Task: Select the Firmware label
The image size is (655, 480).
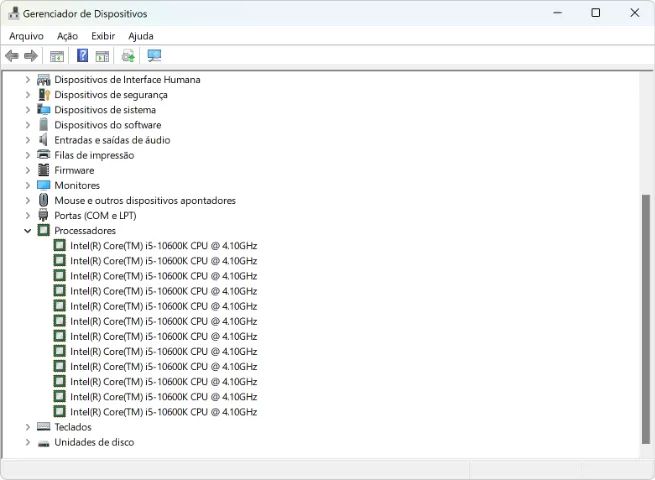Action: 74,170
